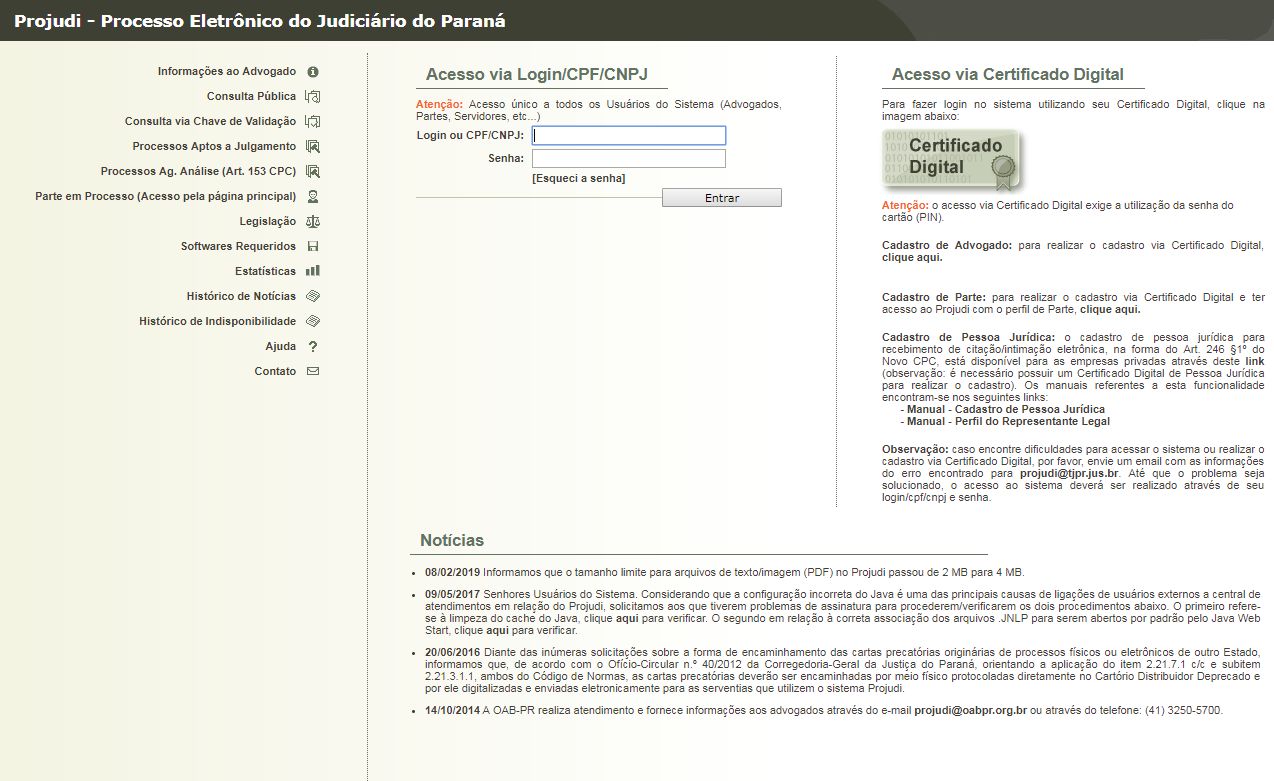The image size is (1274, 781).
Task: Click the Projudi page title header
Action: (260, 21)
